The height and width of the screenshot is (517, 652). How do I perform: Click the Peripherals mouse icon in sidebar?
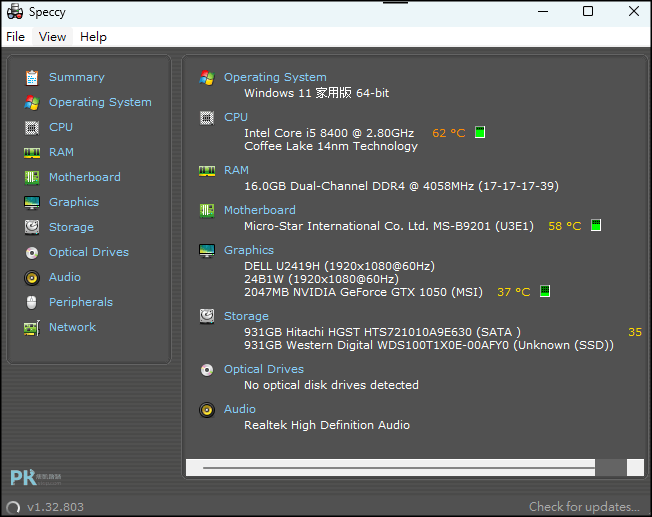[x=32, y=303]
